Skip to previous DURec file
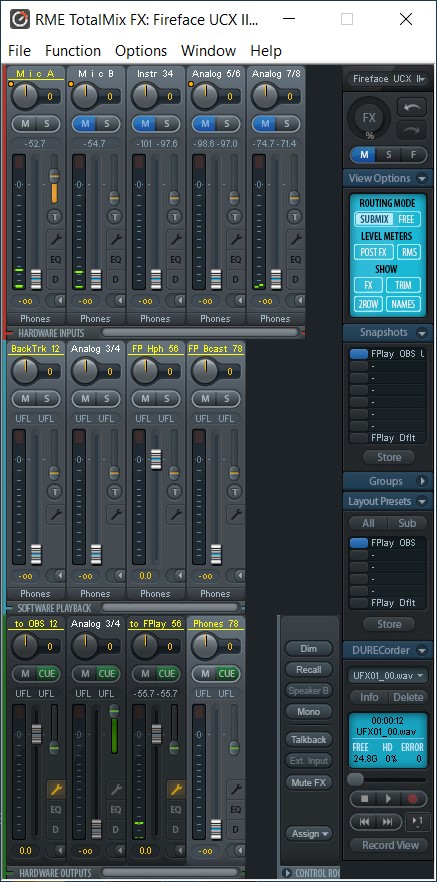Viewport: 437px width, 882px height. 364,822
